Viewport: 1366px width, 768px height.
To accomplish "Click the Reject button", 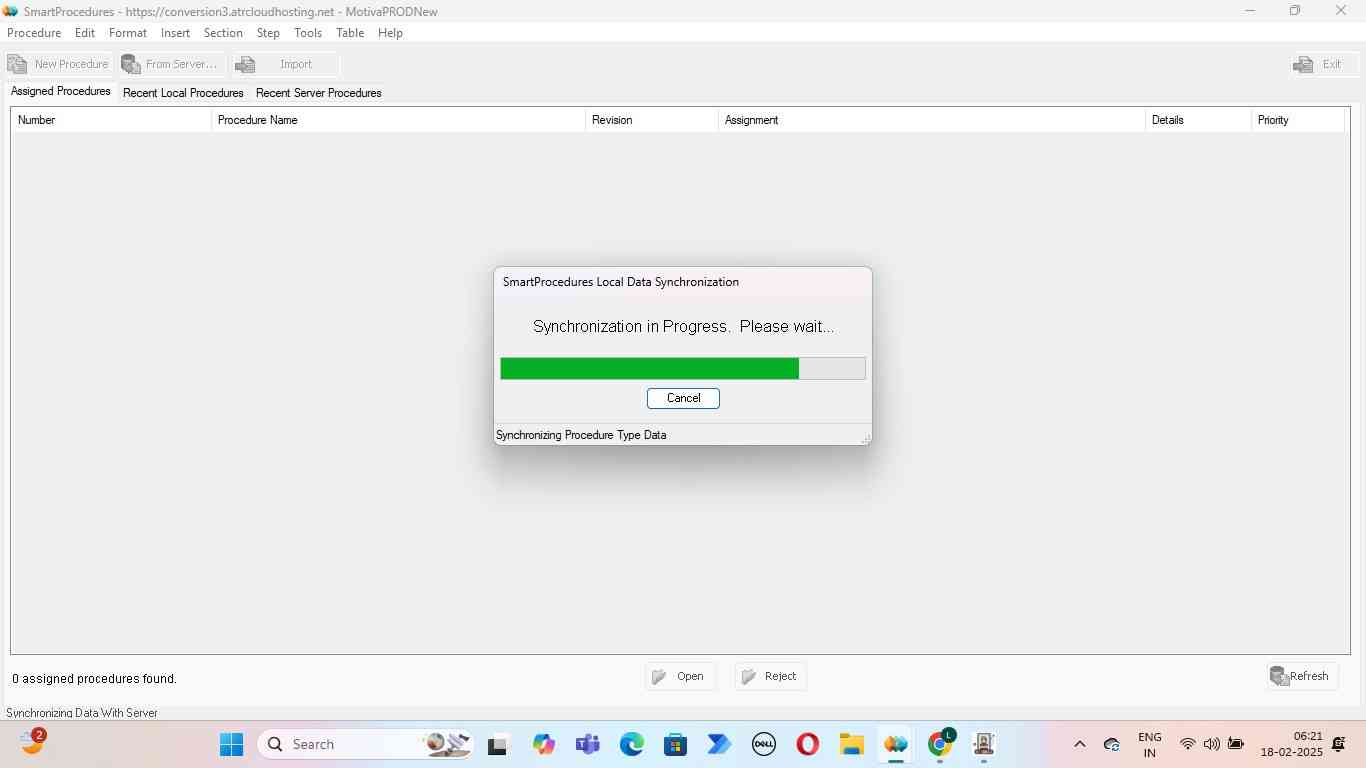I will [770, 677].
